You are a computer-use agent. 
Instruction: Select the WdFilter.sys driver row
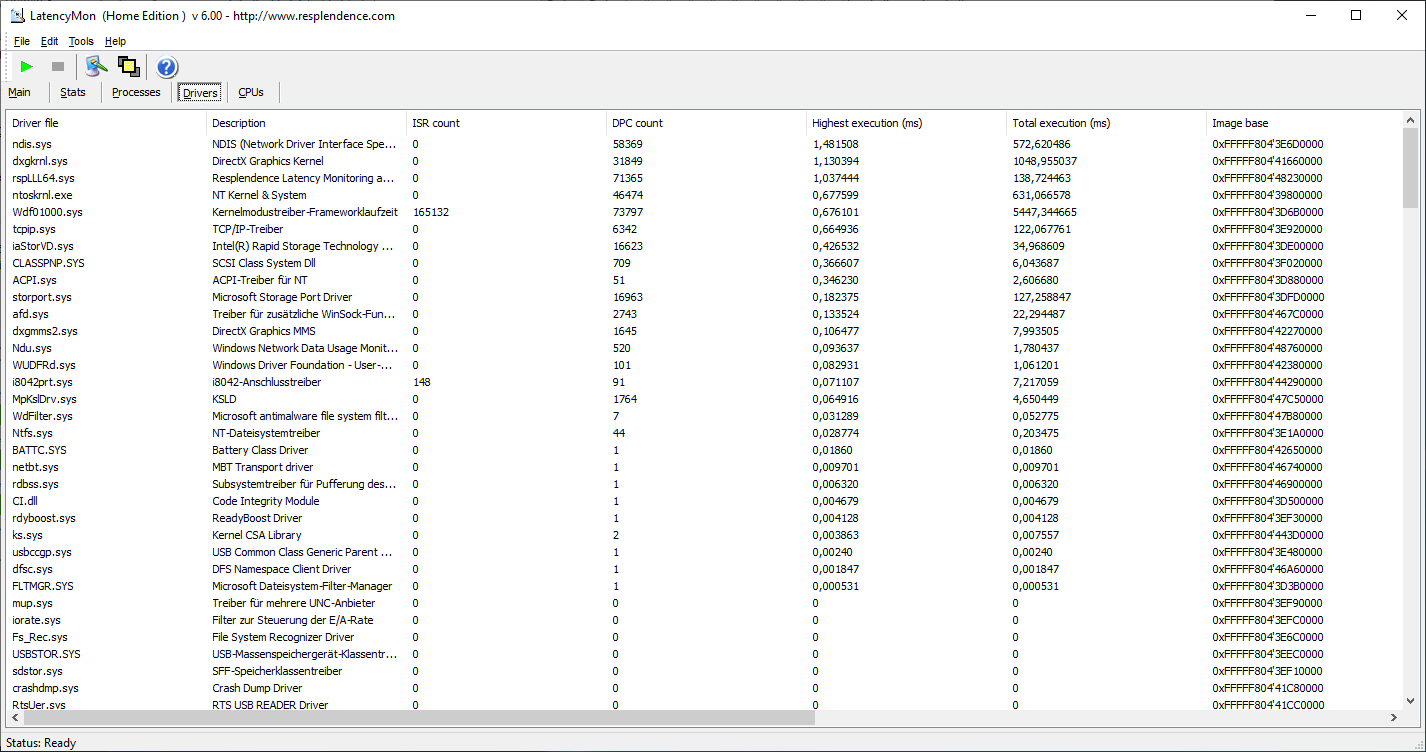704,416
